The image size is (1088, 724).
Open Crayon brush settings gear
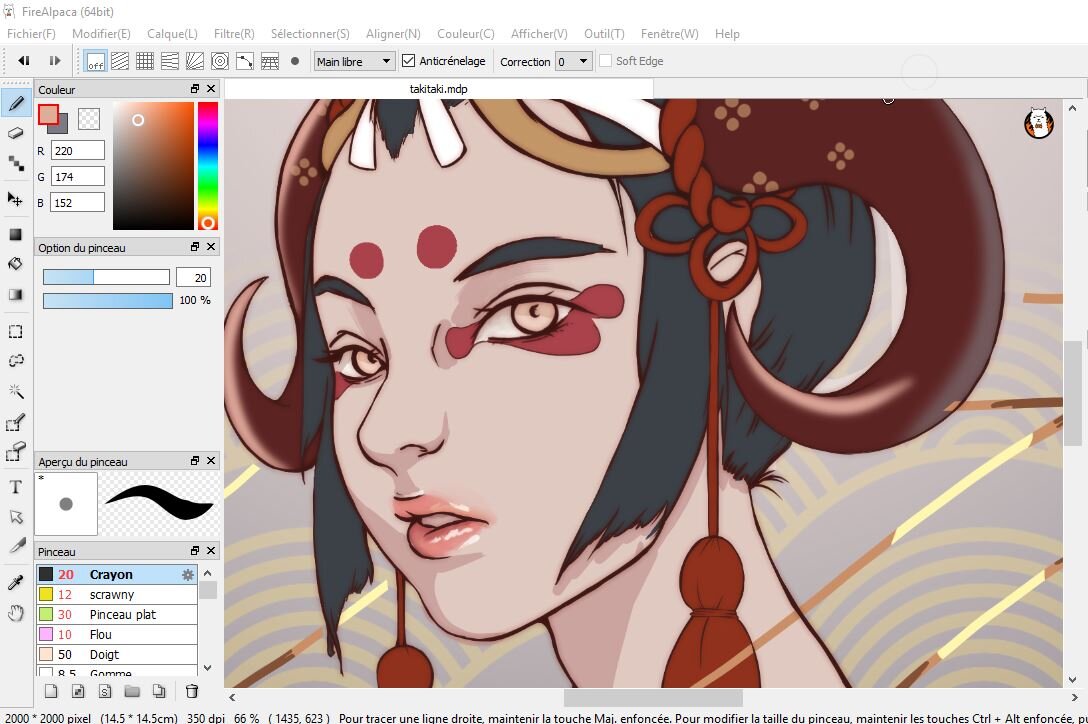tap(187, 575)
